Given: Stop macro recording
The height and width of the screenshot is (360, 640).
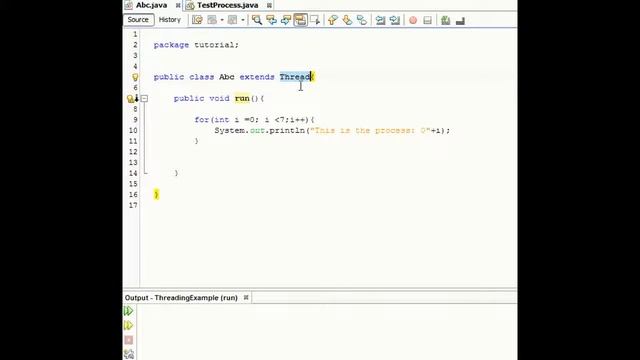Looking at the screenshot, I should 427,20.
